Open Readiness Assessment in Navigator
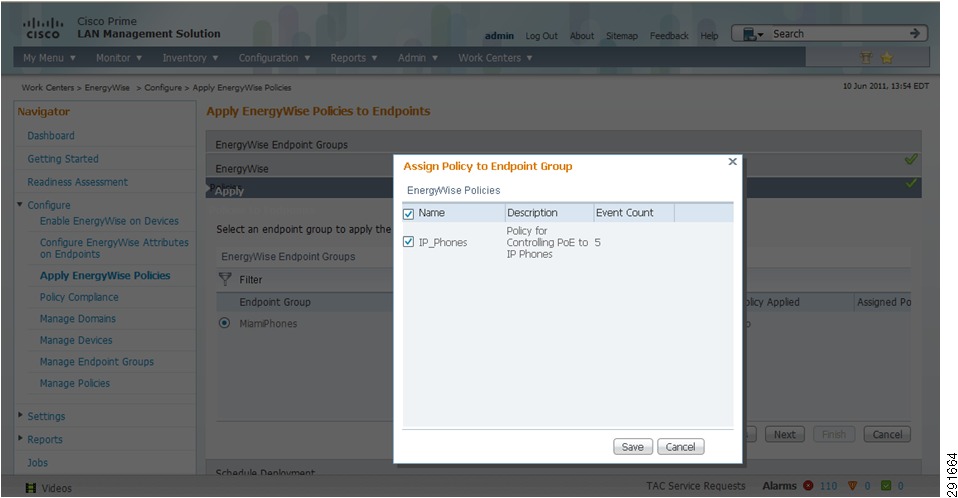Image resolution: width=958 pixels, height=498 pixels. [x=78, y=182]
